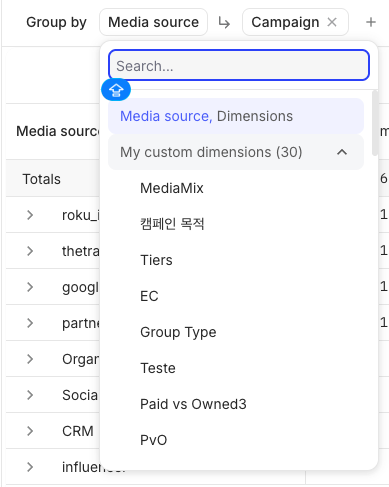389x487 pixels.
Task: Click the dropdown list scrollbar
Action: [x=375, y=123]
